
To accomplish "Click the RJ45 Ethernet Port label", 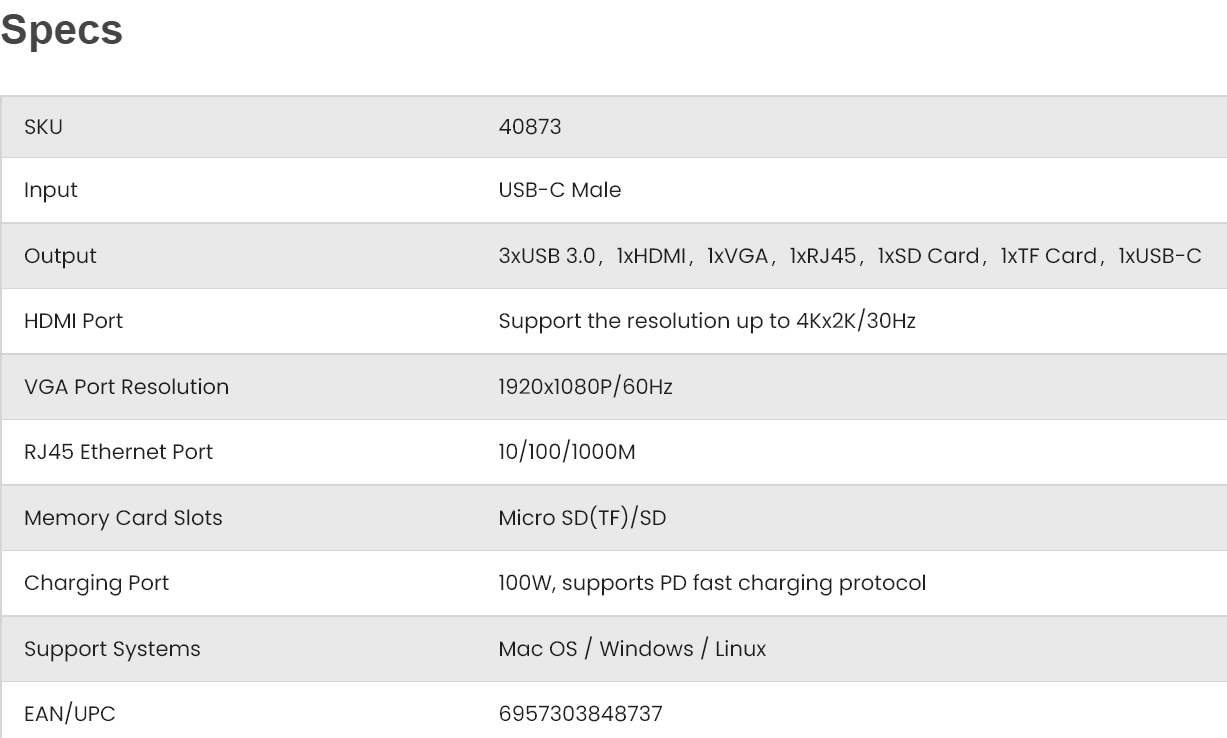I will coord(118,452).
